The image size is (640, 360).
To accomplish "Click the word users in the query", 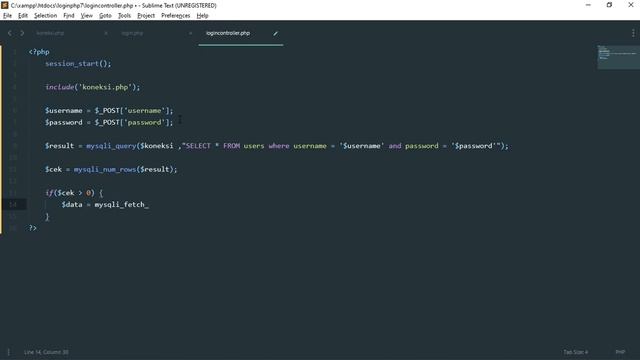I will pyautogui.click(x=254, y=146).
